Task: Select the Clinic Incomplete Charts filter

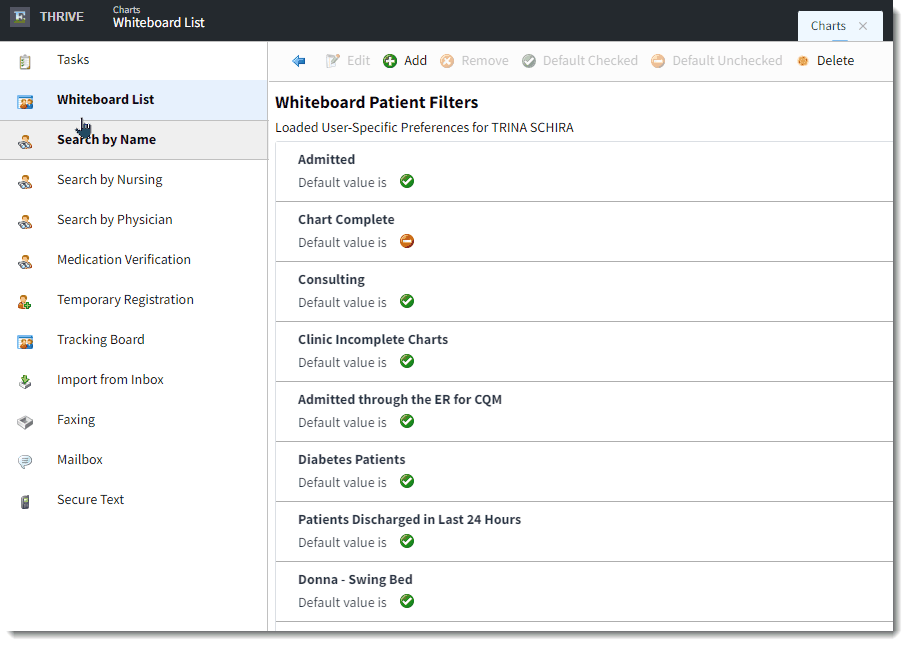Action: pos(584,351)
